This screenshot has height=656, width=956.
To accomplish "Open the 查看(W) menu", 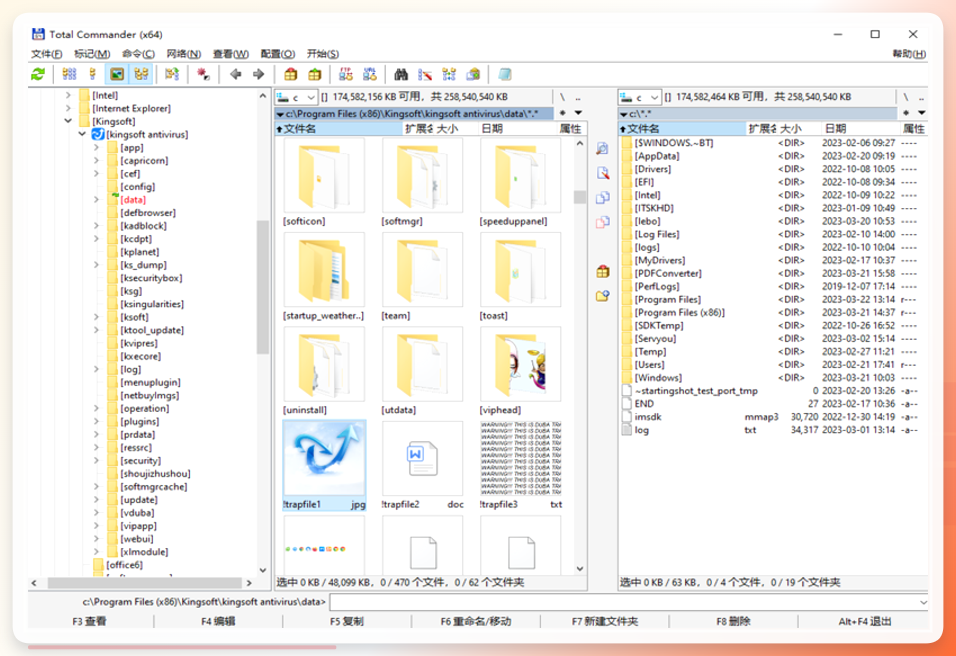I will point(230,54).
